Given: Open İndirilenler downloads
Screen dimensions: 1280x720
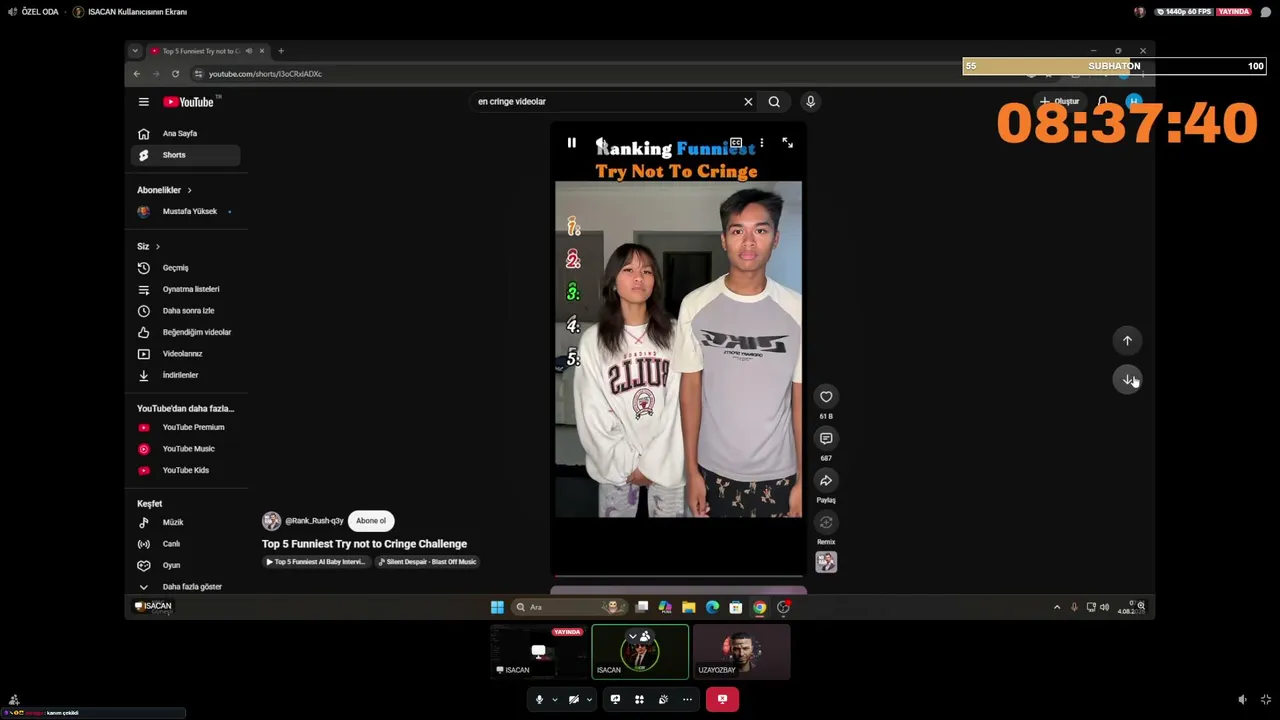Looking at the screenshot, I should [x=185, y=375].
